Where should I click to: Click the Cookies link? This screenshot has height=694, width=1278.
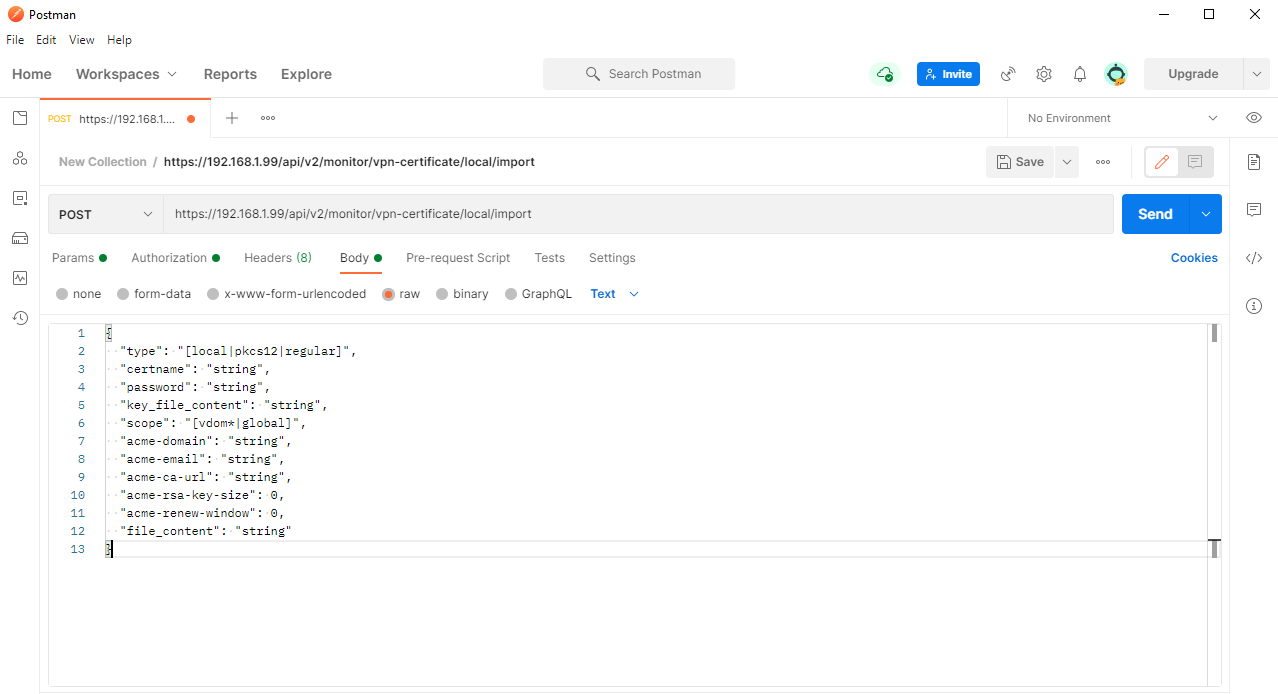(1194, 257)
